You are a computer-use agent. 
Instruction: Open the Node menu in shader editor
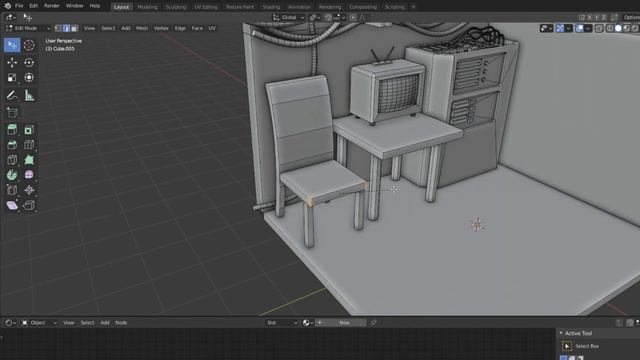click(121, 322)
